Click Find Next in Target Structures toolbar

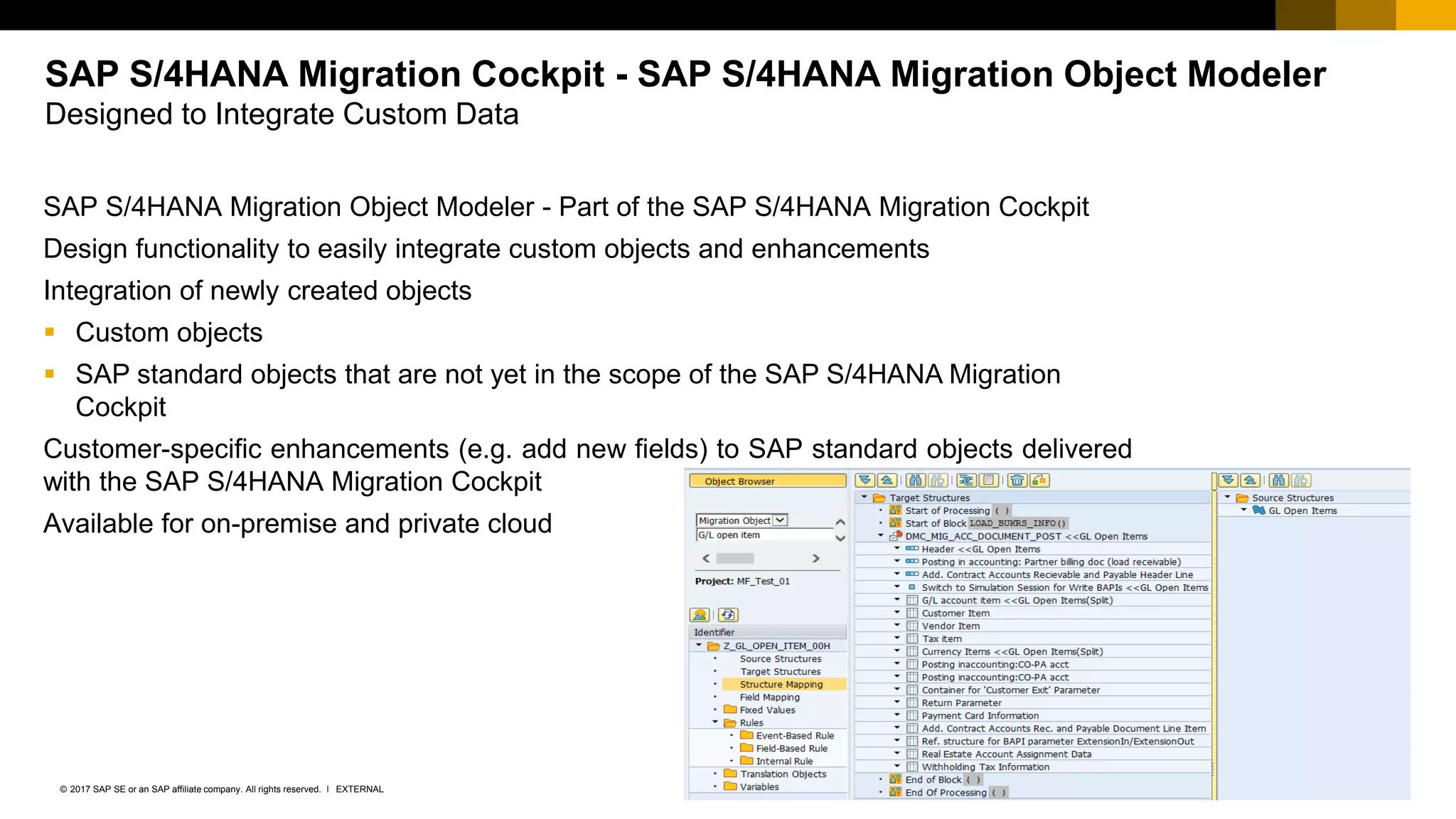pyautogui.click(x=938, y=481)
